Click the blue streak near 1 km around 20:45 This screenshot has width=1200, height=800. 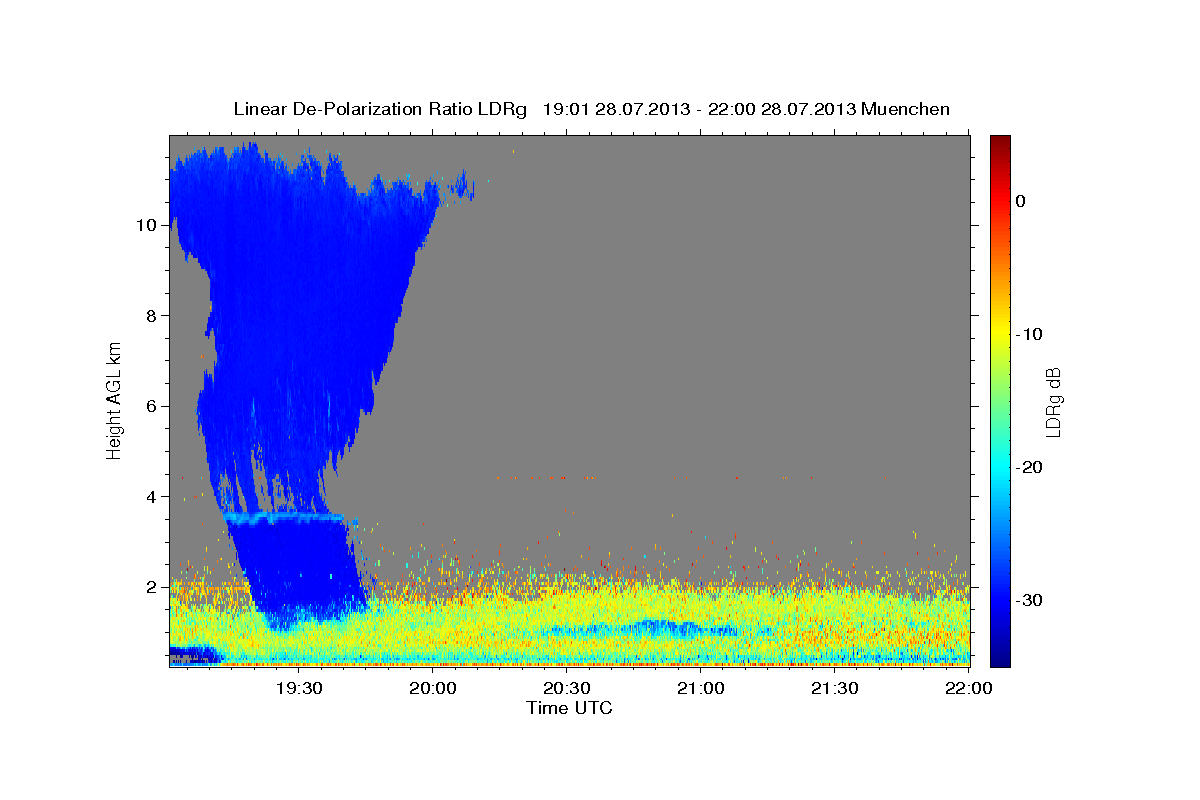[x=655, y=629]
